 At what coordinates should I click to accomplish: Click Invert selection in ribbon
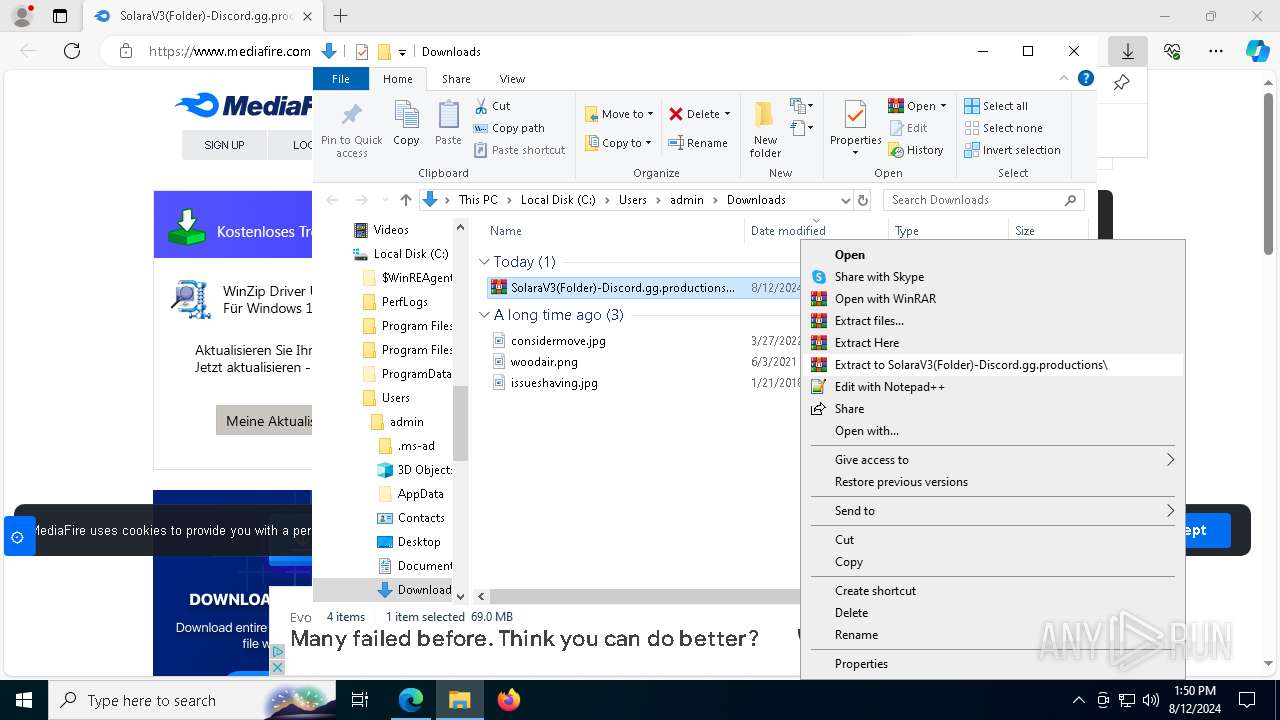[x=1012, y=150]
